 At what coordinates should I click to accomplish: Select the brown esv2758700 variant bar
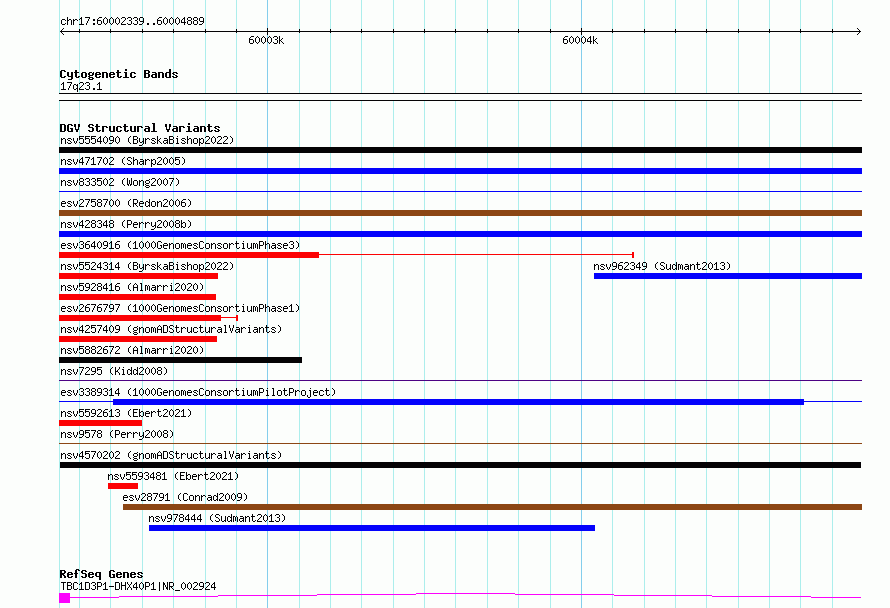tap(460, 213)
